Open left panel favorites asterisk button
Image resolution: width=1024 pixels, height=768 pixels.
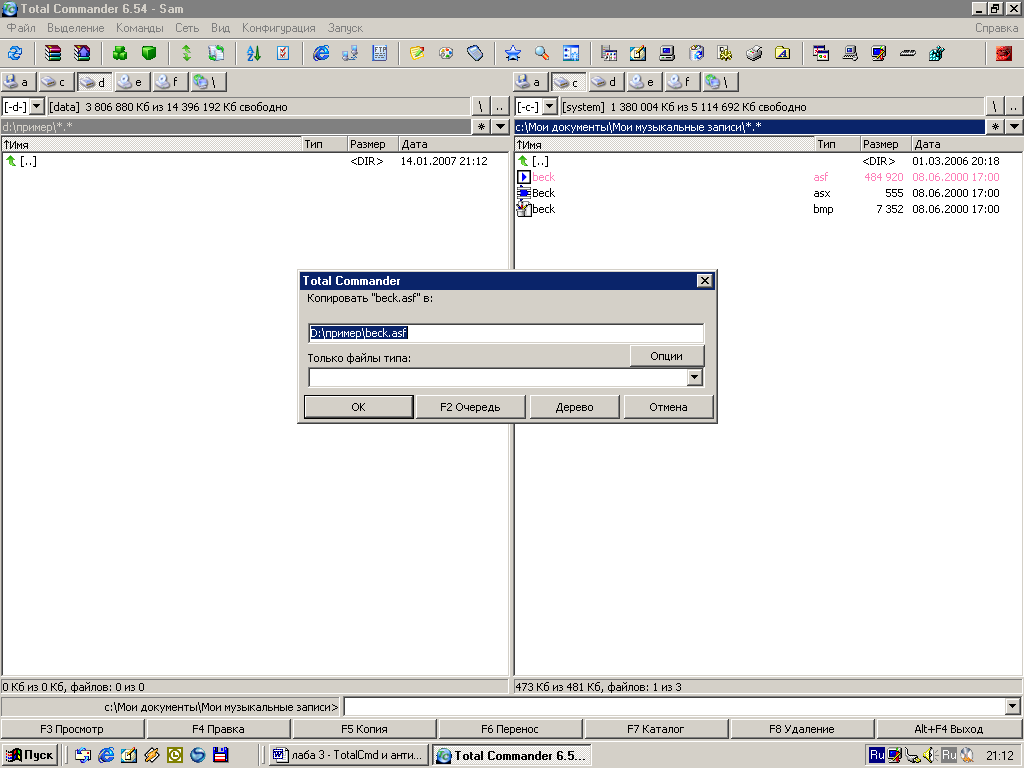coord(481,127)
